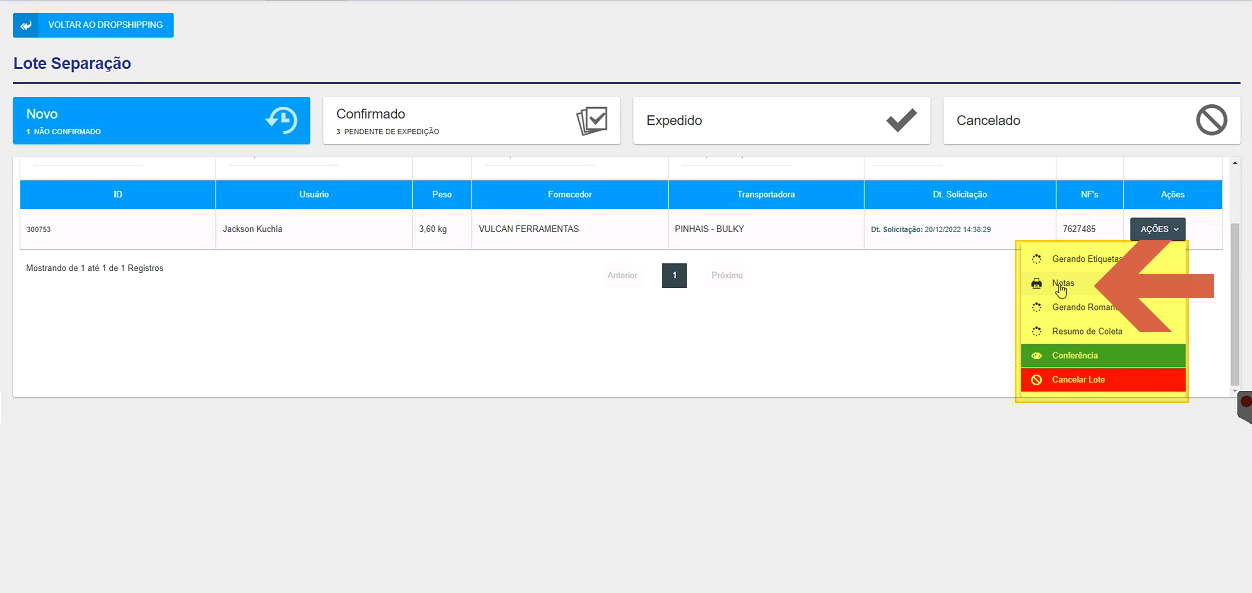Click the eye icon in Conferência entry
This screenshot has width=1252, height=593.
1036,356
